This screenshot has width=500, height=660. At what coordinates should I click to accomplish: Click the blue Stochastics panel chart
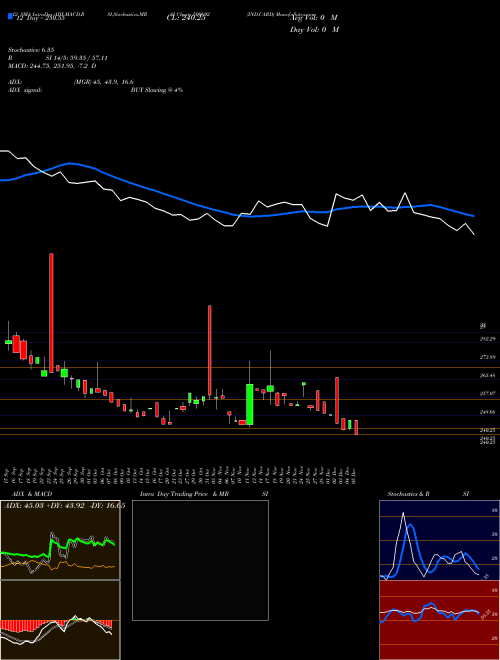point(439,540)
